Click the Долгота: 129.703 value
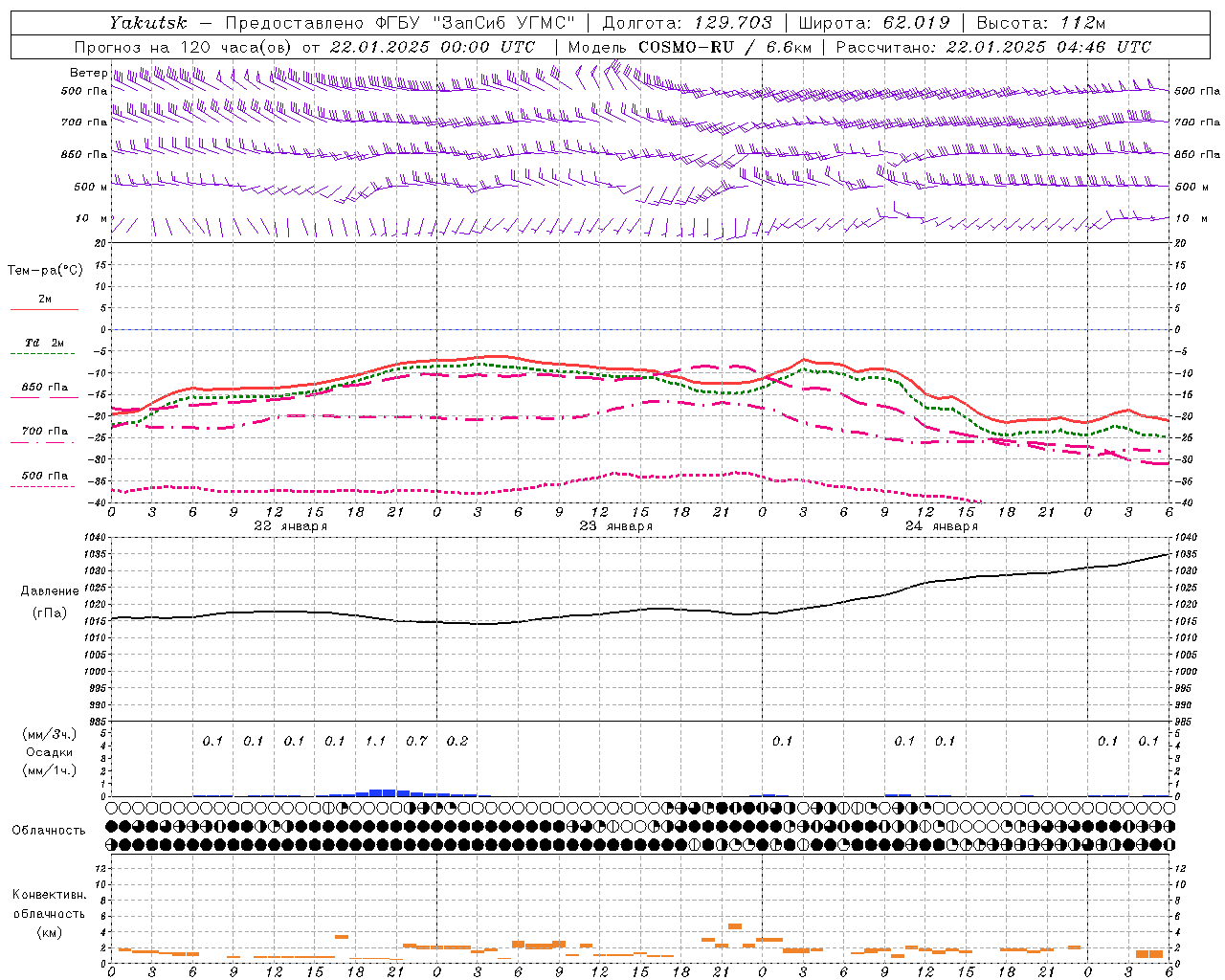Viewport: 1225px width, 980px height. pos(687,23)
